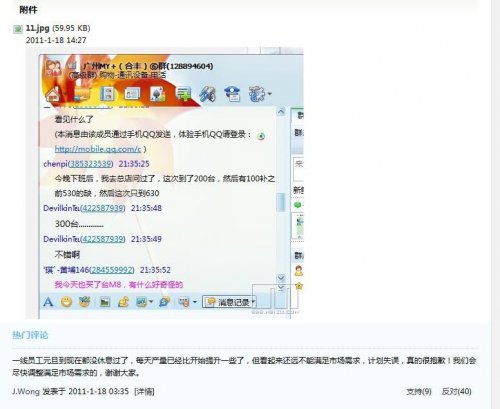Viewport: 500px width, 409px height.
Task: Click Devilkin's QQ number at 21:35:48
Action: (x=102, y=208)
